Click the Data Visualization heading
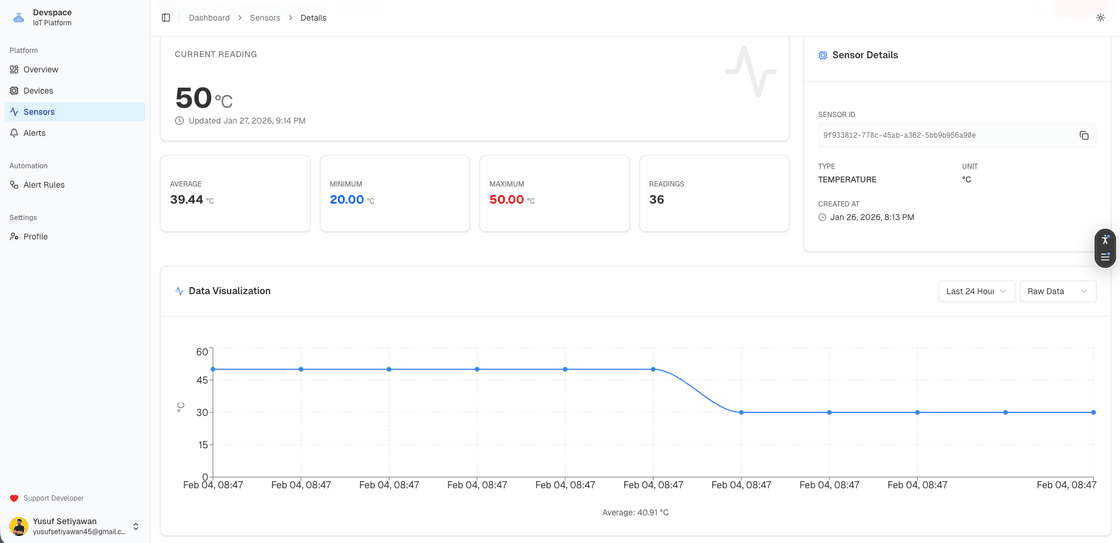This screenshot has height=543, width=1120. pyautogui.click(x=229, y=291)
